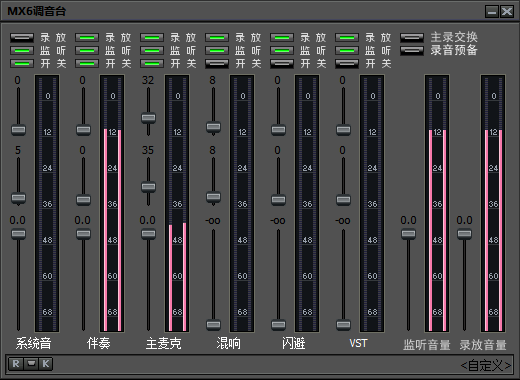Turn off the 伴奏 channel 开关 switch
Image resolution: width=520 pixels, height=380 pixels.
87,63
